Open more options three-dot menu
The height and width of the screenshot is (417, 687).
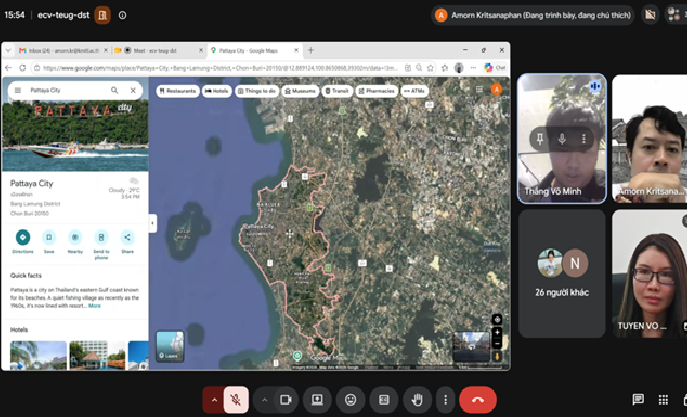coord(446,399)
